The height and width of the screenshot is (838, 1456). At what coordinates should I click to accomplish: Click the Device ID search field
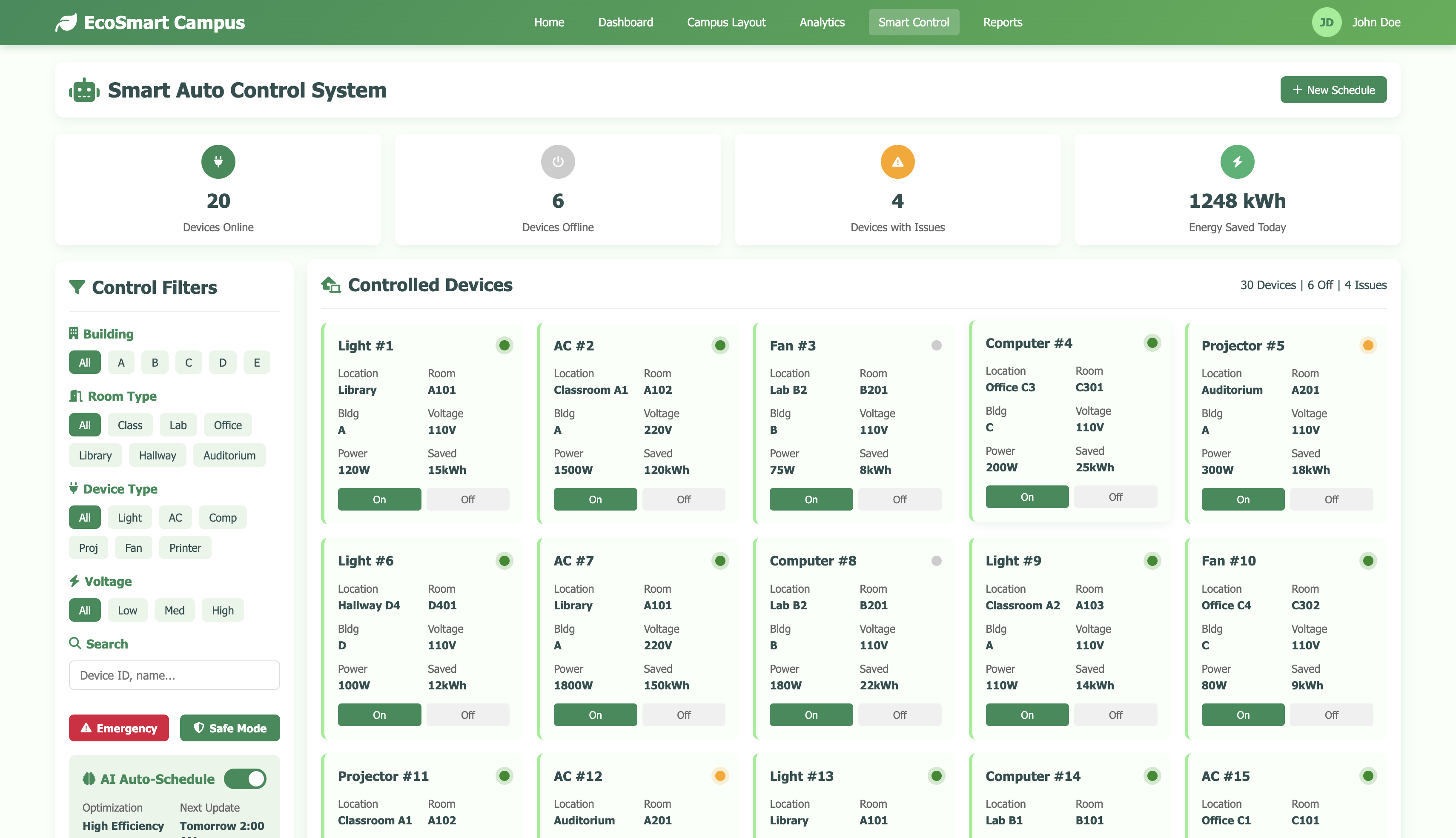pos(174,675)
